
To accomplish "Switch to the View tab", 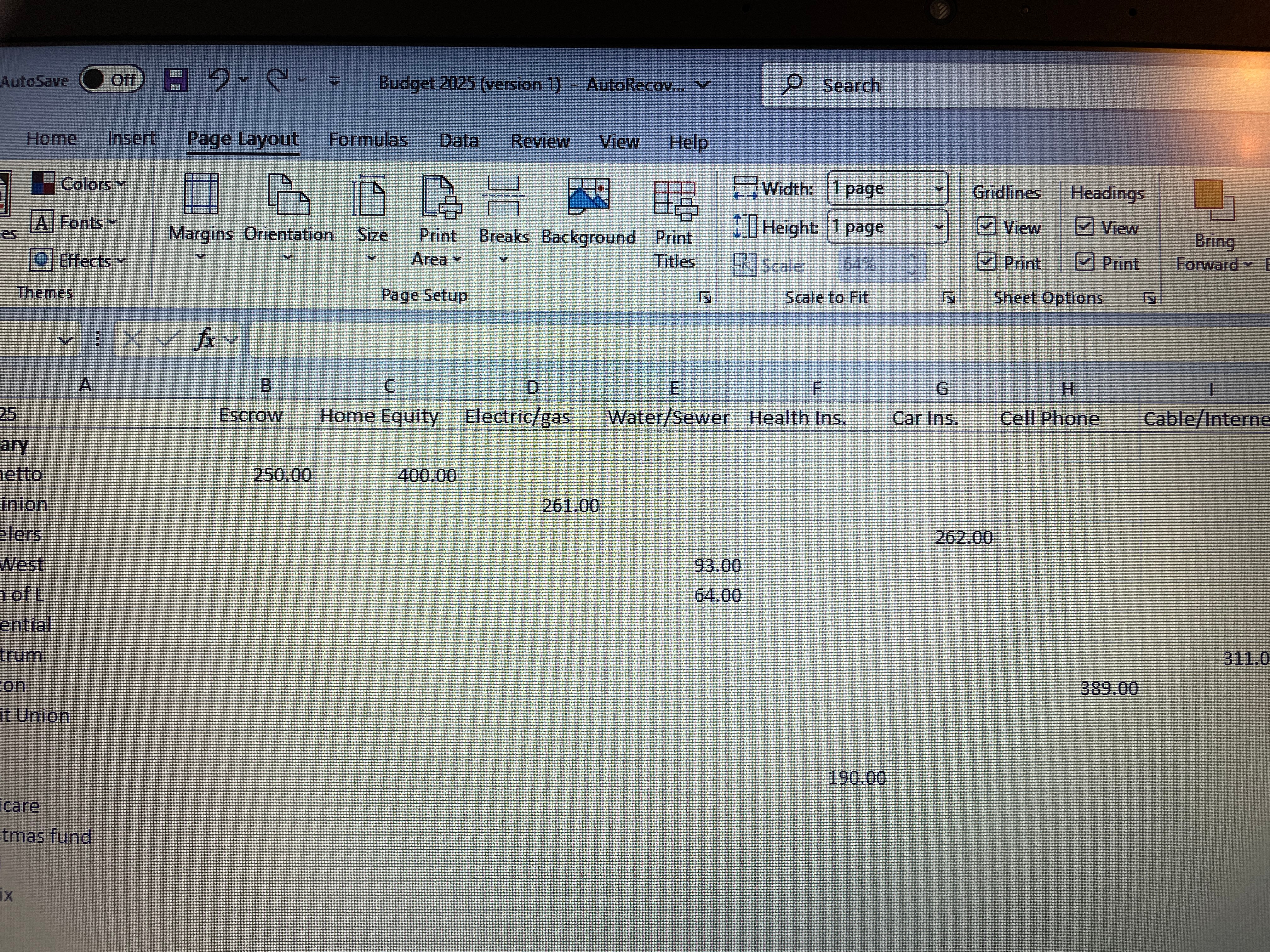I will coord(619,142).
